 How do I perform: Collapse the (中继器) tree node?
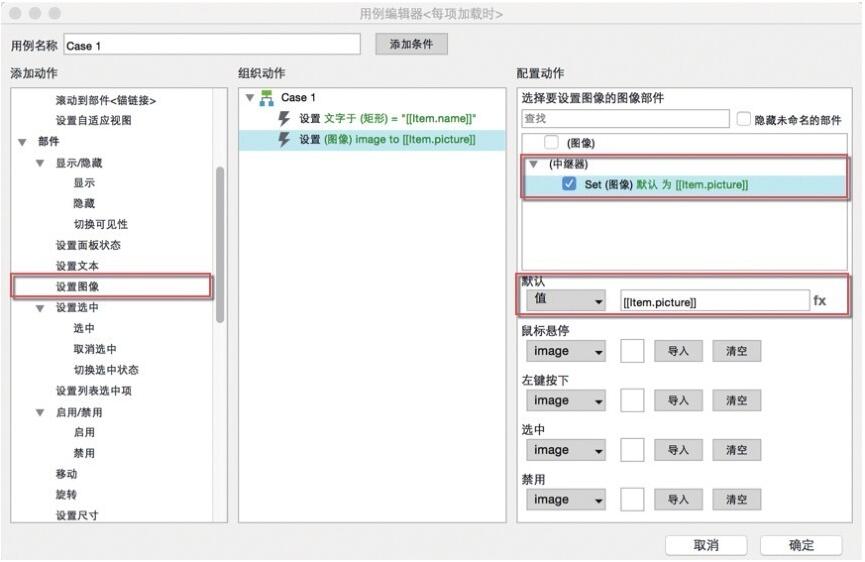(533, 164)
